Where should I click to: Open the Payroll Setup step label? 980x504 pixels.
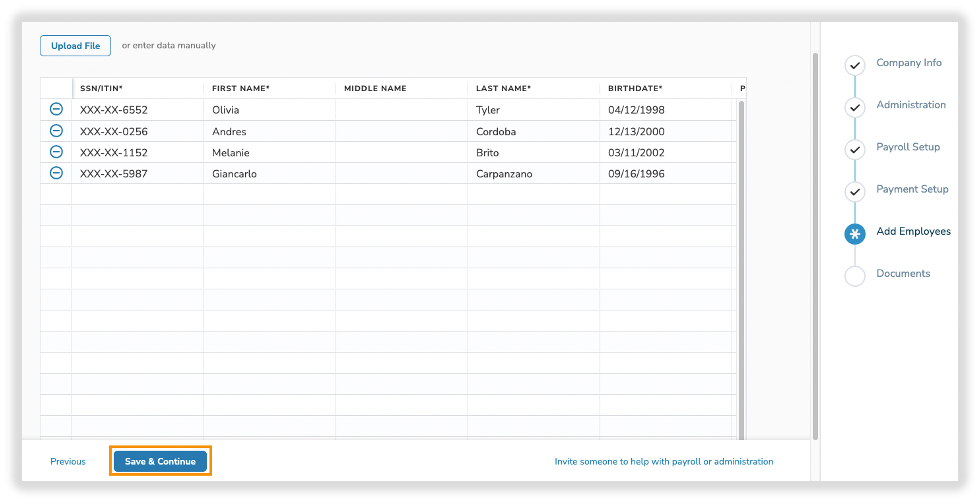(907, 147)
